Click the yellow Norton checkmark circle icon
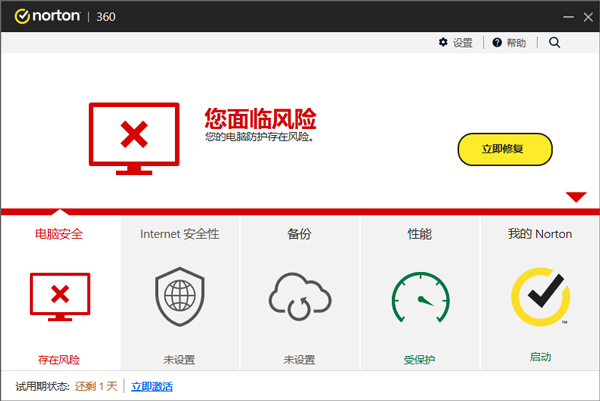The width and height of the screenshot is (600, 401). (x=541, y=297)
